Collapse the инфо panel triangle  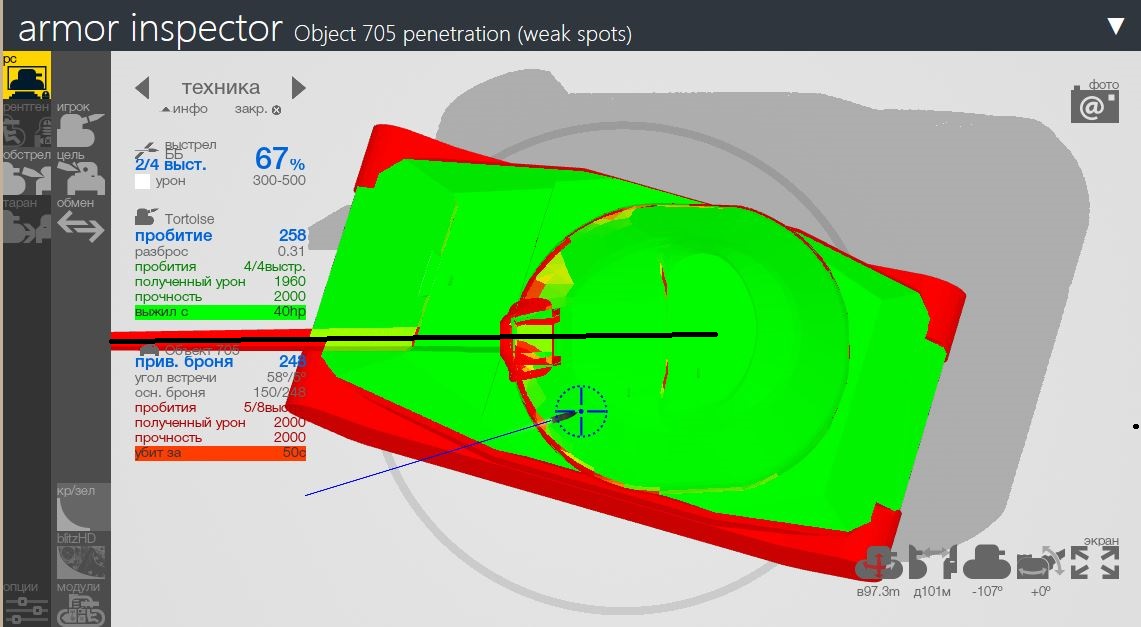(166, 110)
